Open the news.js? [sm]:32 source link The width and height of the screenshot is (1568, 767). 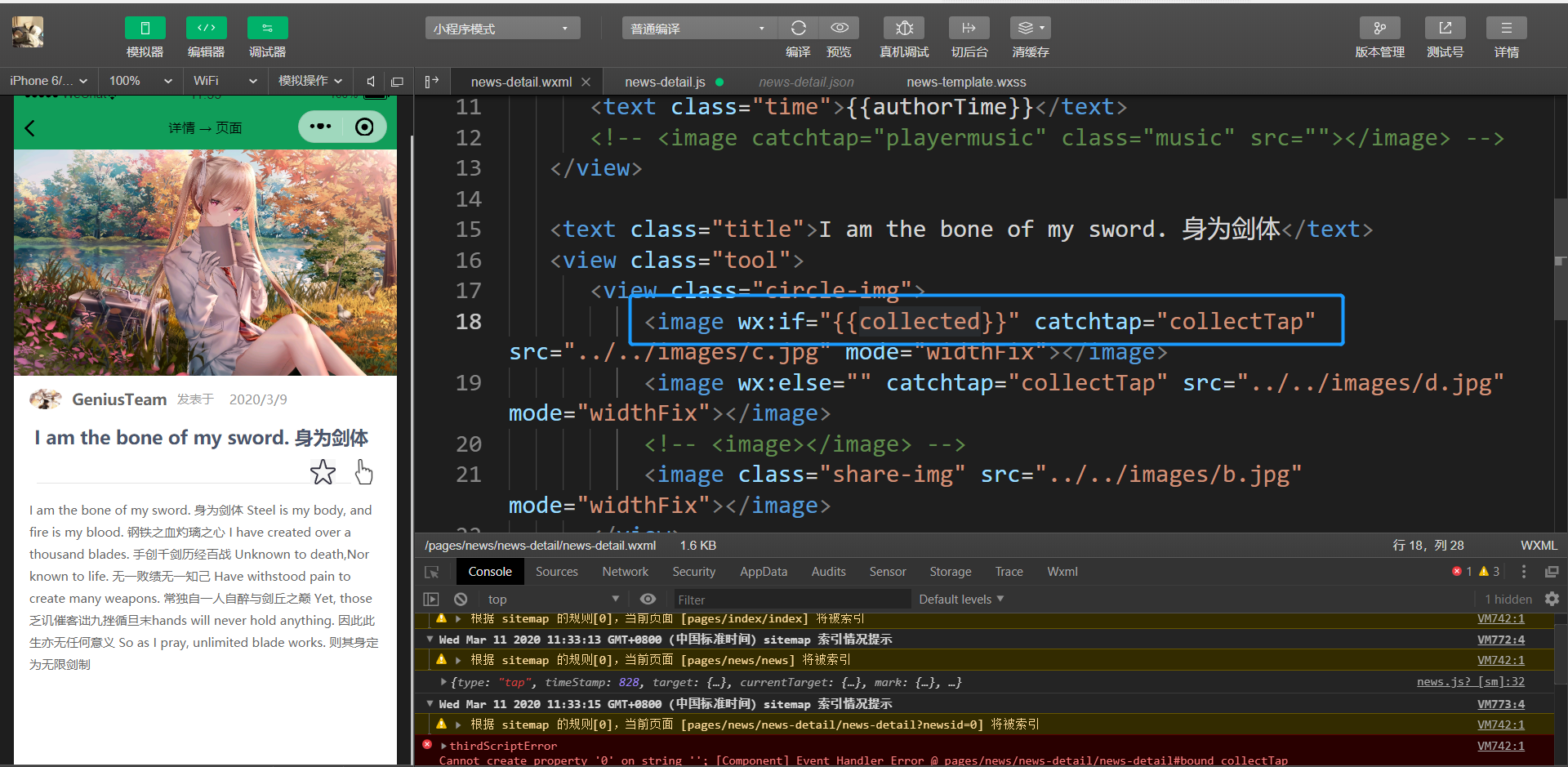(1471, 682)
